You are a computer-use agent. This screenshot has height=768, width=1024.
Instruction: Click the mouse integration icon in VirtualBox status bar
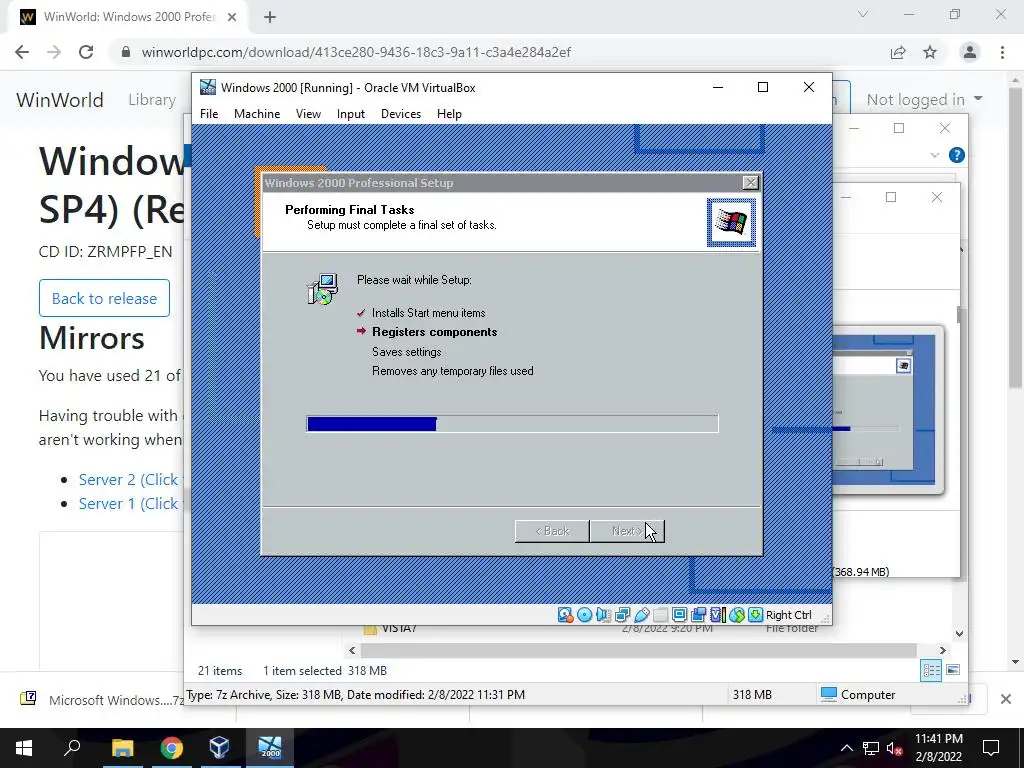click(x=737, y=615)
